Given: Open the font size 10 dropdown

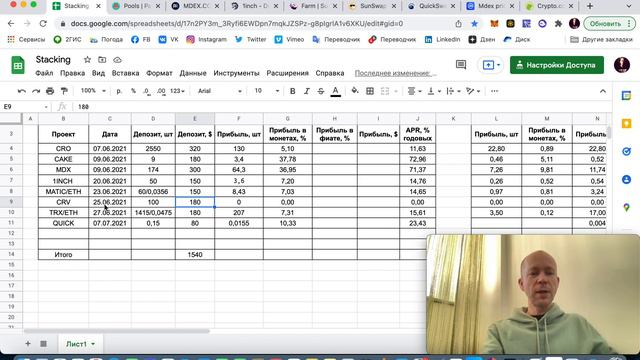Looking at the screenshot, I should click(x=267, y=91).
